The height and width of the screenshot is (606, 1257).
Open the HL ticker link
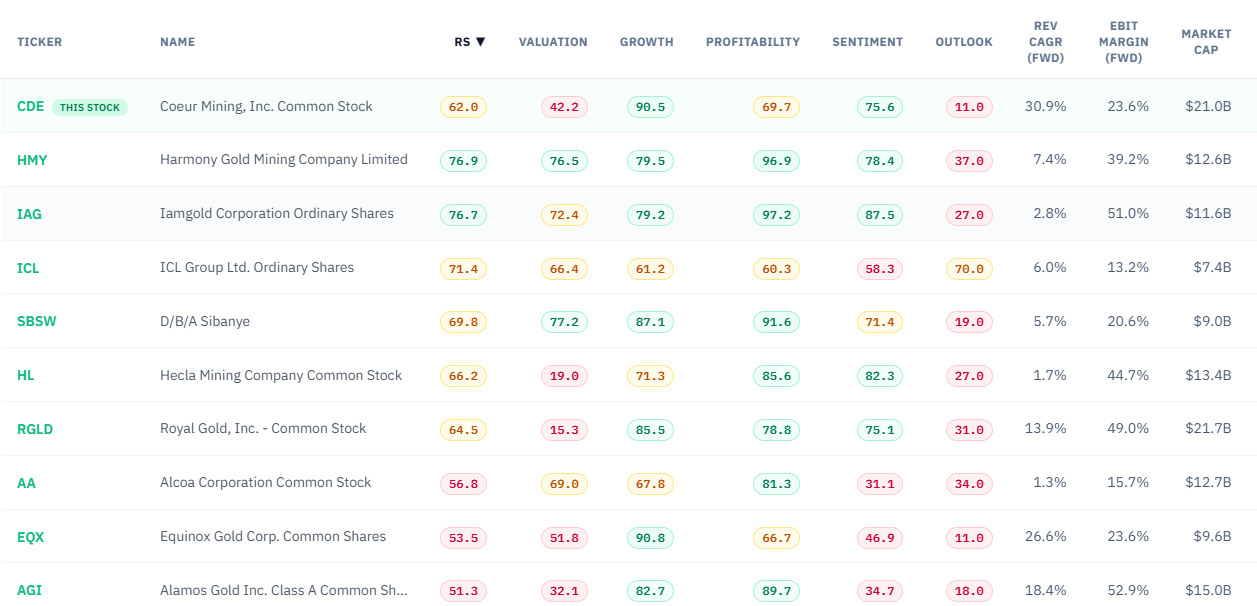click(x=26, y=375)
